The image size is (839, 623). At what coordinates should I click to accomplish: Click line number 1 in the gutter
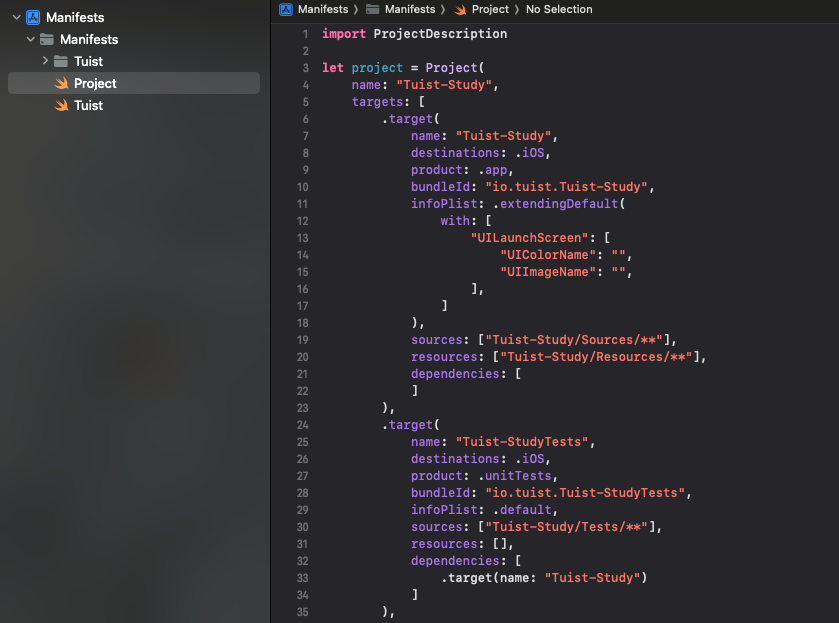pyautogui.click(x=306, y=34)
